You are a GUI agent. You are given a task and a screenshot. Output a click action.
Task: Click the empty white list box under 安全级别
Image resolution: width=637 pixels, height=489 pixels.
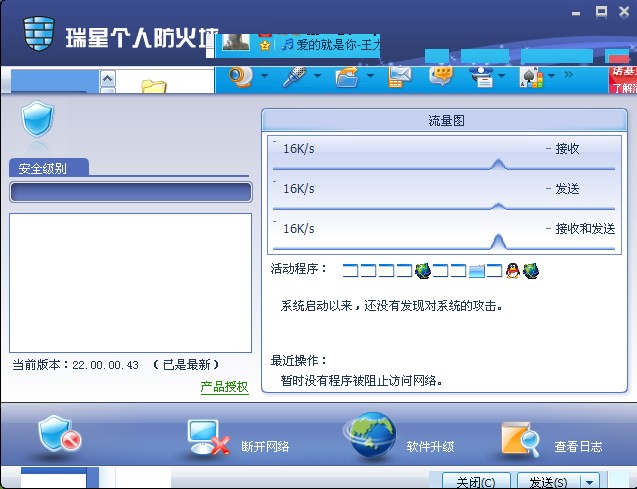(x=130, y=283)
